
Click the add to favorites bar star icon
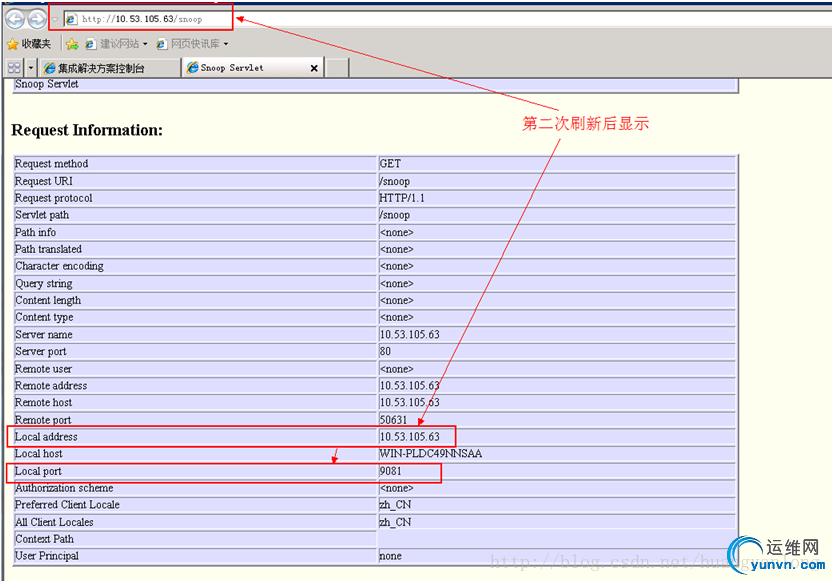click(x=72, y=44)
